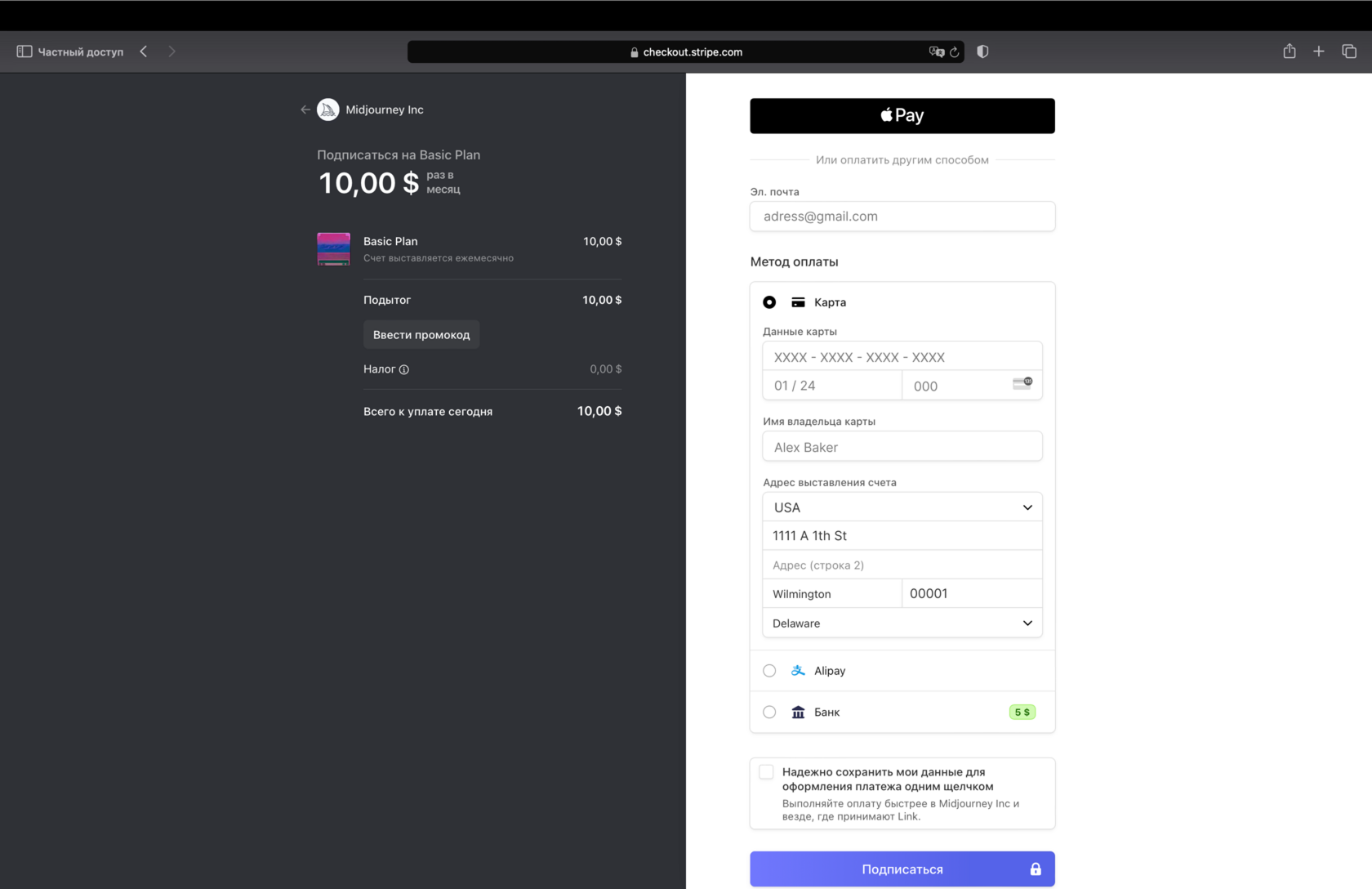Viewport: 1372px width, 889px height.
Task: Click the Всего к уплате сегодня label
Action: 428,412
